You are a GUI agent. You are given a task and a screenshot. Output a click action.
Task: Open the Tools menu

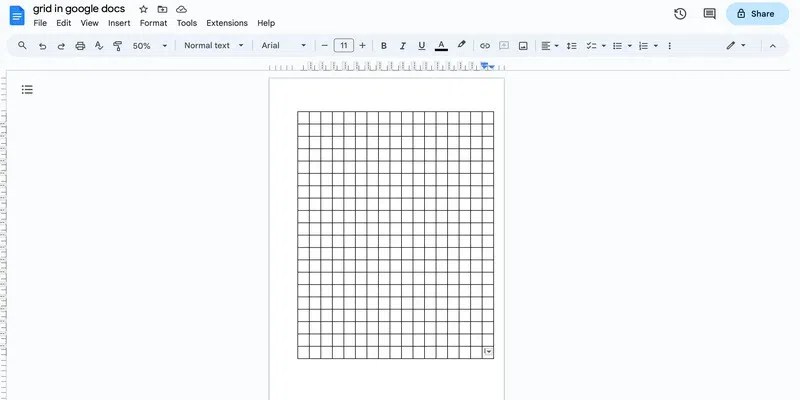(187, 23)
